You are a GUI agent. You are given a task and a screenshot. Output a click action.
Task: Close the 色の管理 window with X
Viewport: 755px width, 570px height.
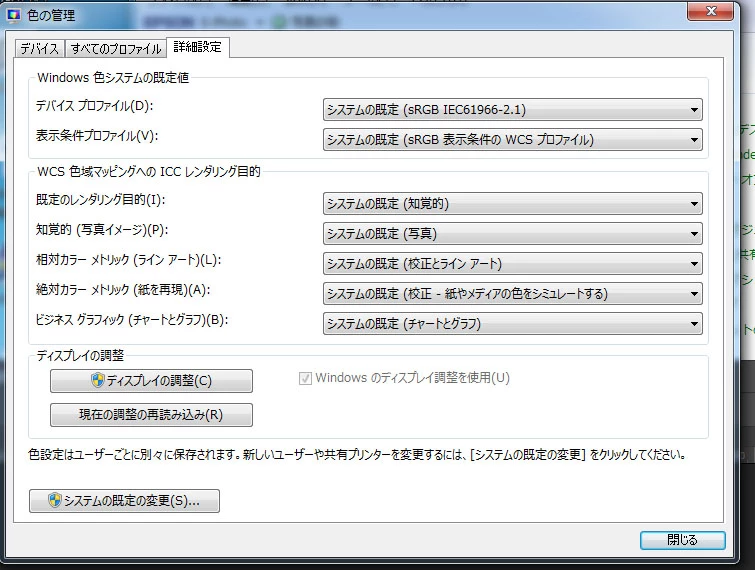click(x=711, y=11)
